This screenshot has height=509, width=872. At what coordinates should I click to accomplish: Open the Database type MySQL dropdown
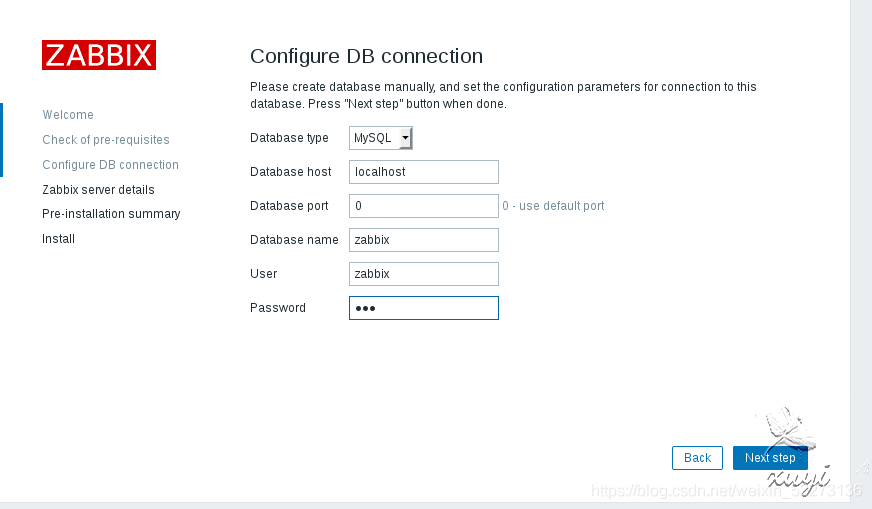coord(381,138)
